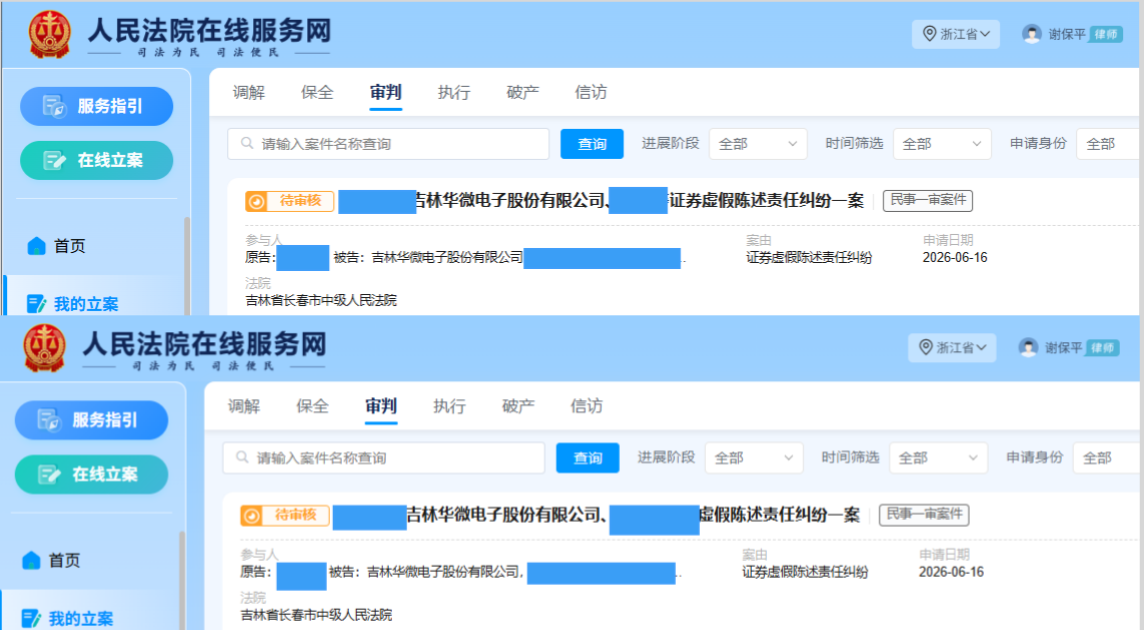
Task: Expand the 进展阶段 dropdown in the upper screenshot
Action: click(758, 144)
